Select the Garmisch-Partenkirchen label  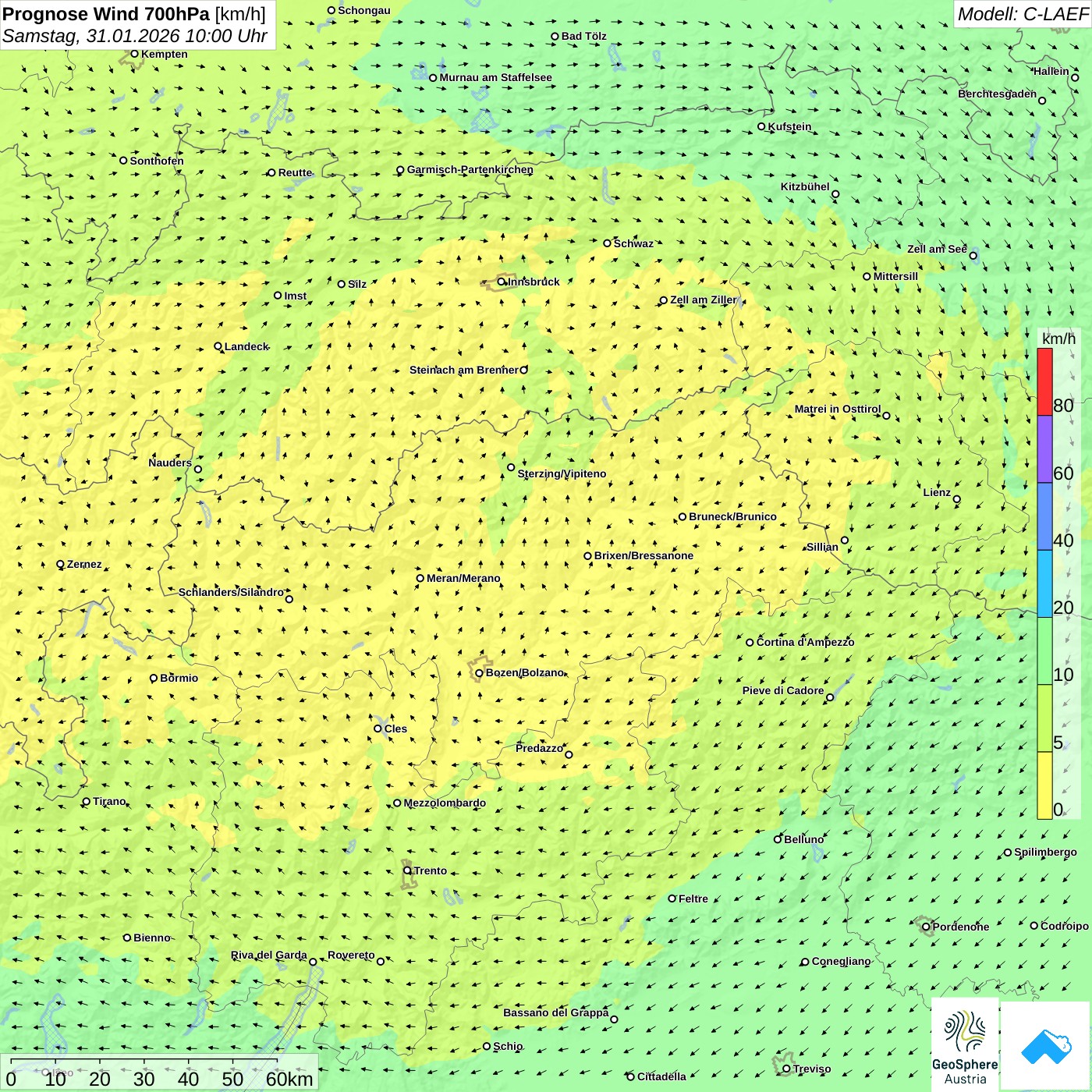pyautogui.click(x=470, y=169)
